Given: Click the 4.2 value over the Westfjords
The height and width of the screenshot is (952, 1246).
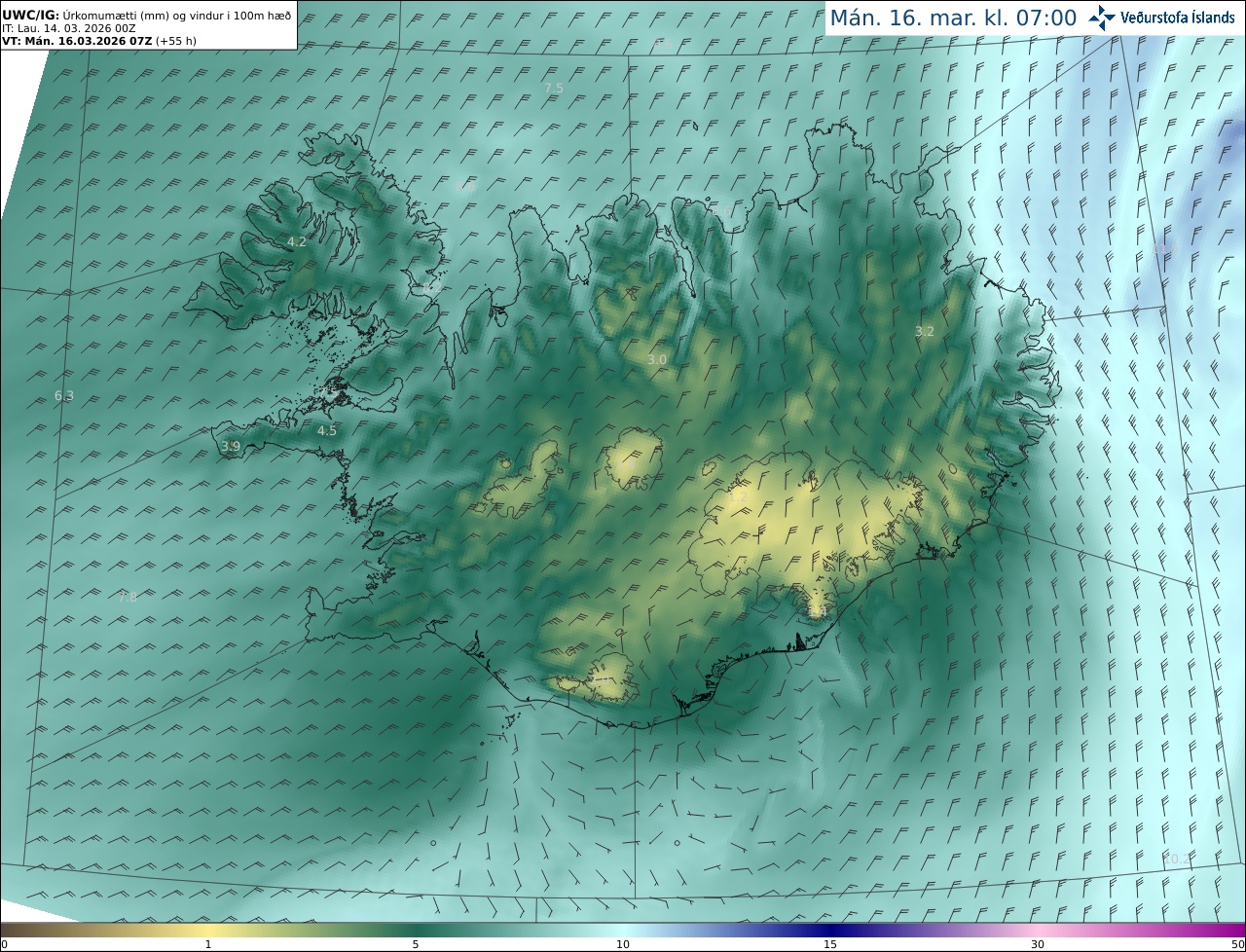Looking at the screenshot, I should pyautogui.click(x=297, y=241).
